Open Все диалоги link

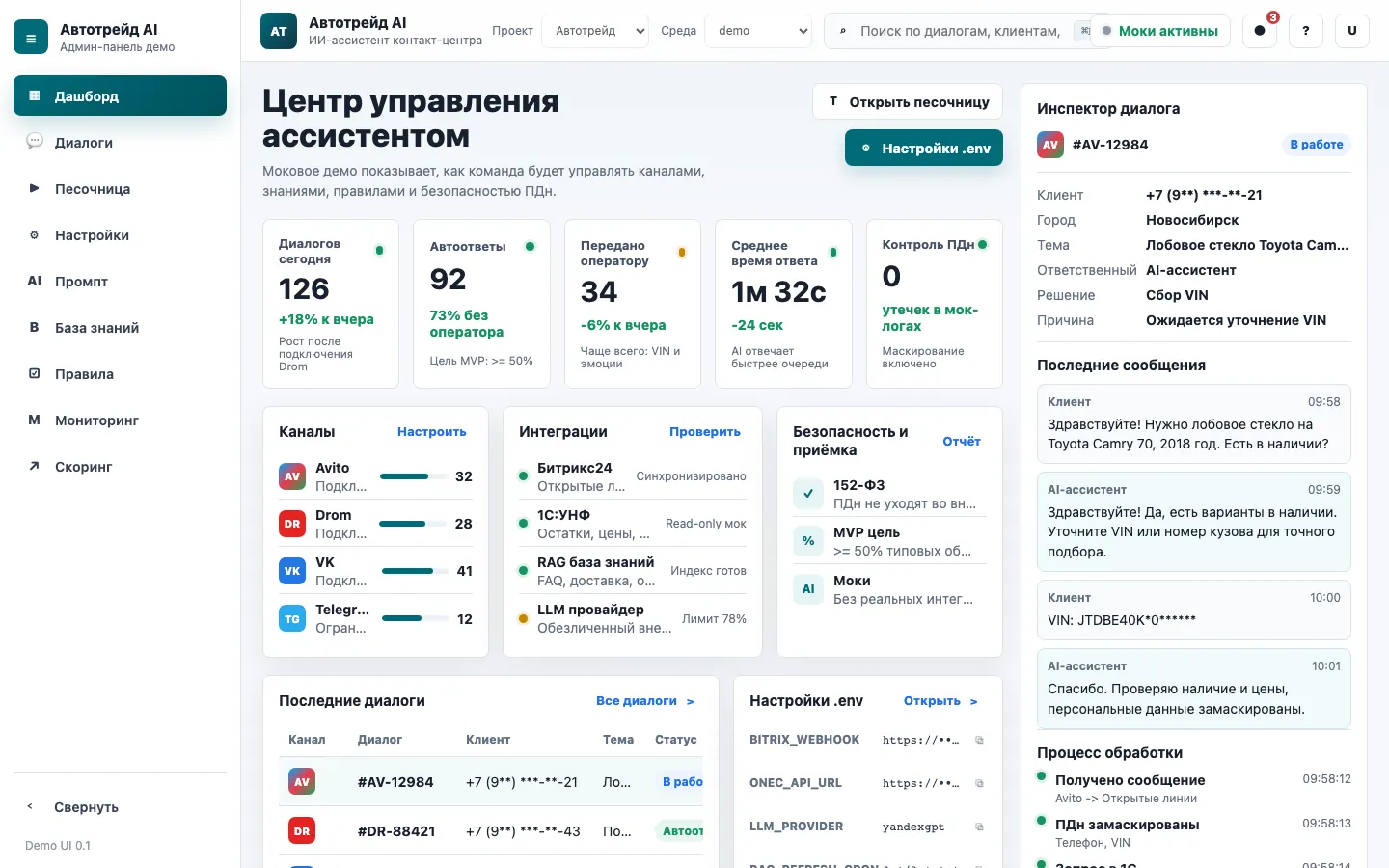(645, 700)
